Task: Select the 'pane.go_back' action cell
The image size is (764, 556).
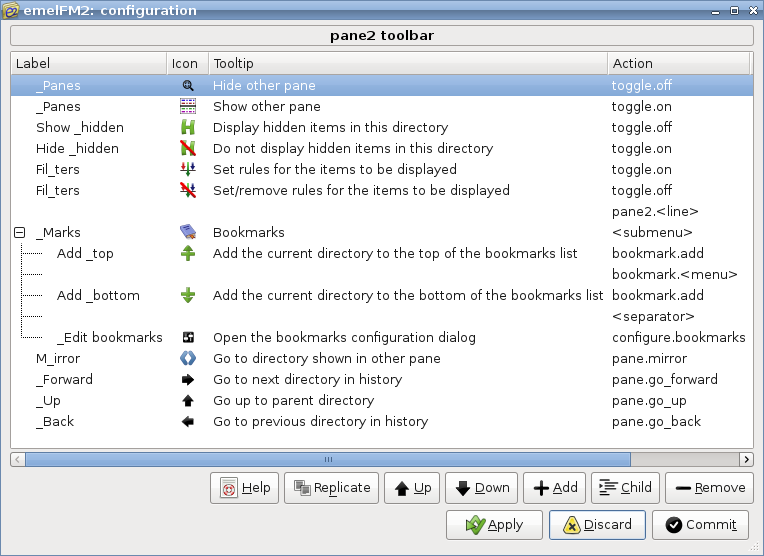Action: pos(656,422)
